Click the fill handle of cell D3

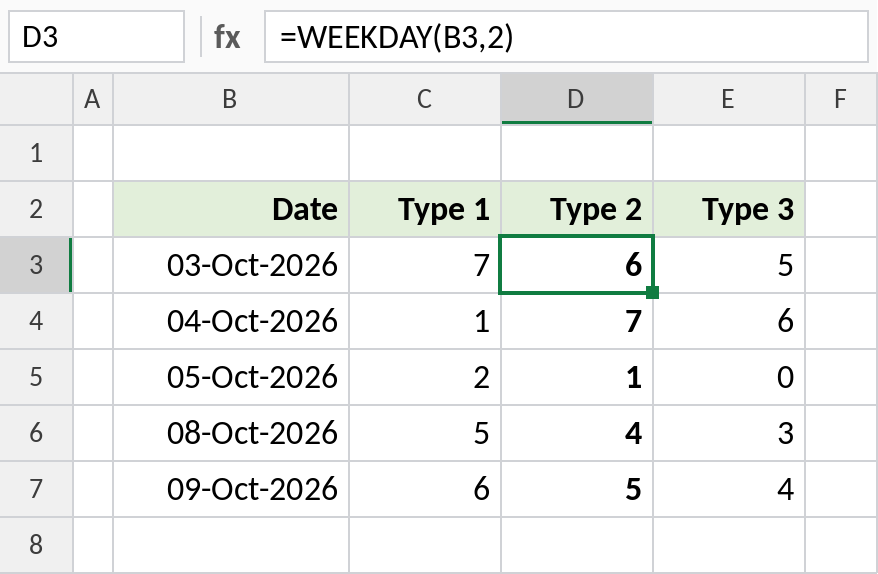point(652,292)
